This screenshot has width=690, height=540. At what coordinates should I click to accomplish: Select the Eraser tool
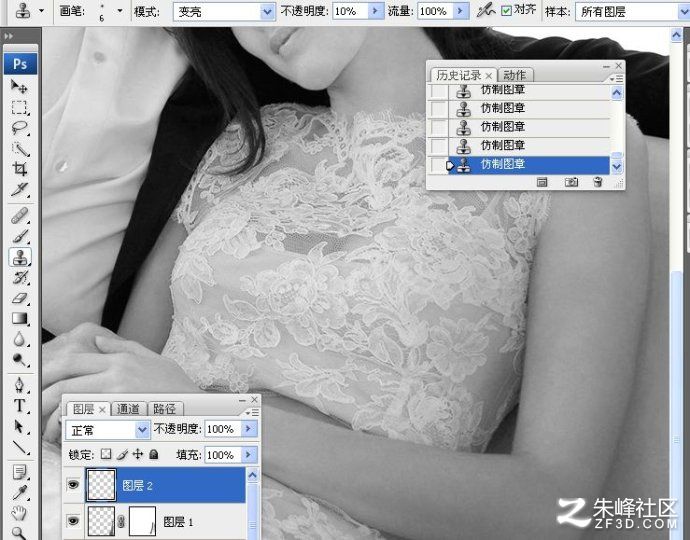(x=19, y=298)
